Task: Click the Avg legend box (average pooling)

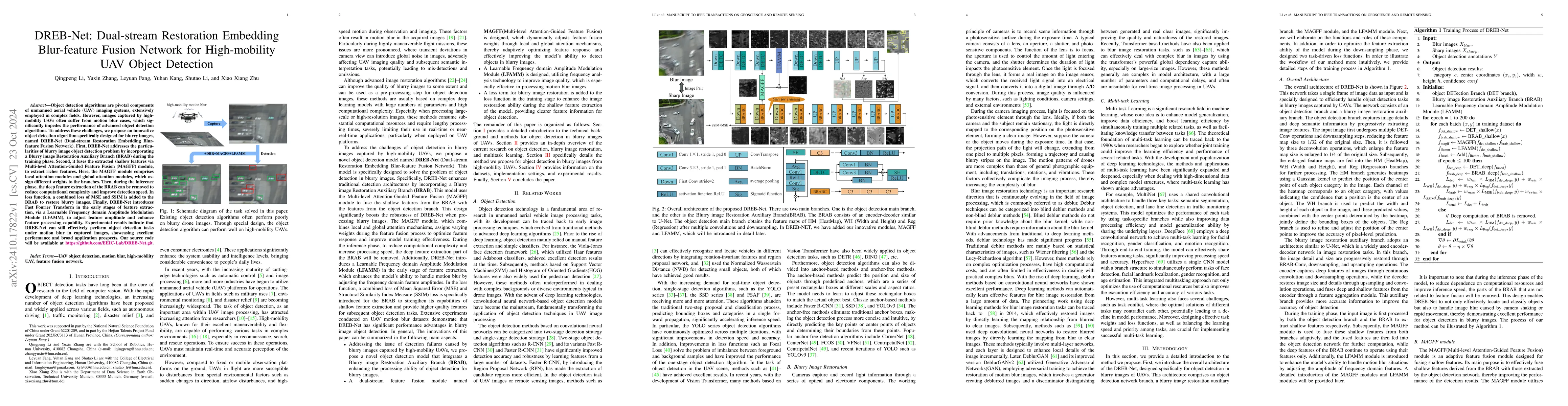Action: tap(738, 181)
